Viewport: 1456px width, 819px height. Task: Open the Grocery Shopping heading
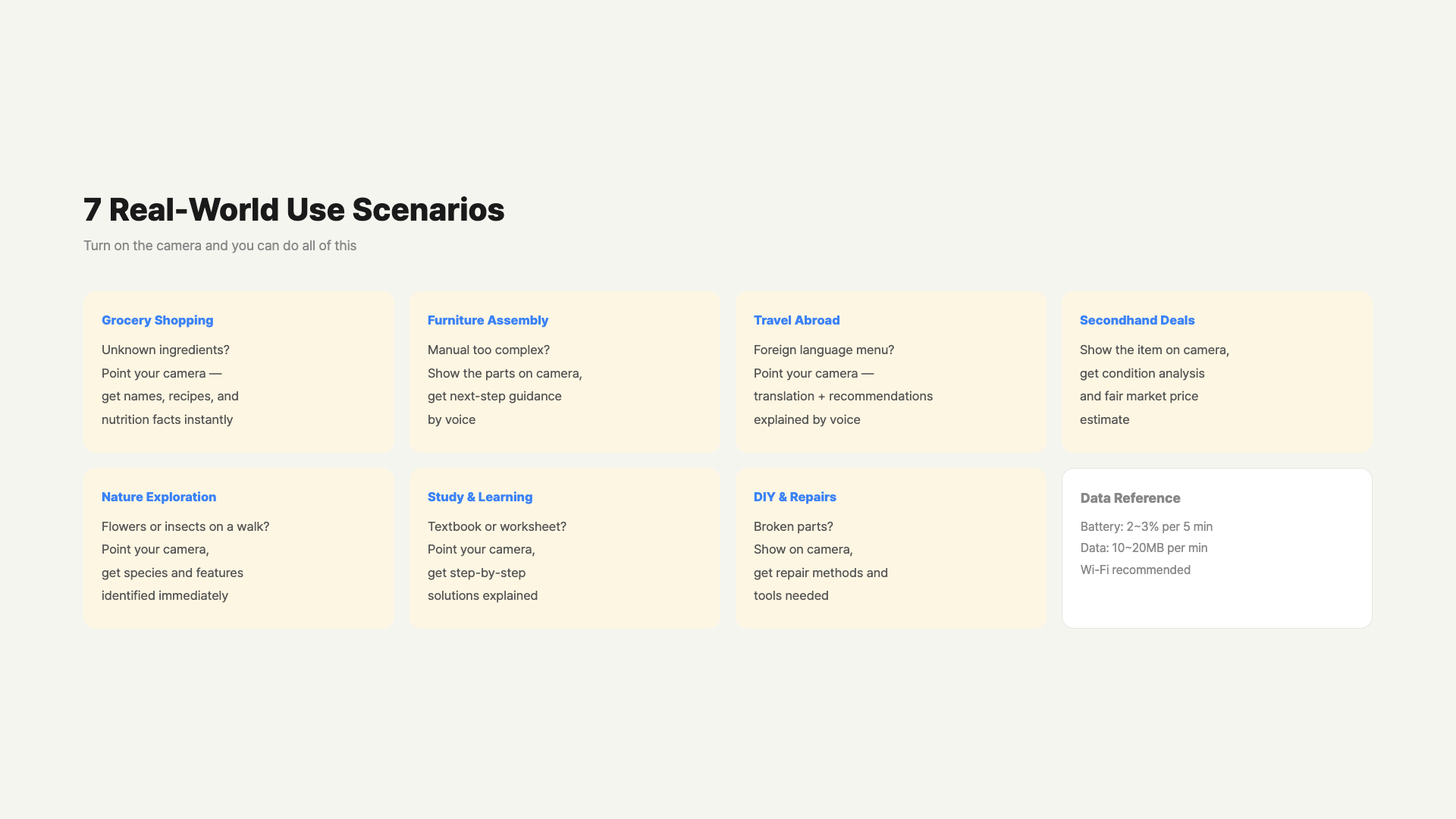tap(157, 320)
